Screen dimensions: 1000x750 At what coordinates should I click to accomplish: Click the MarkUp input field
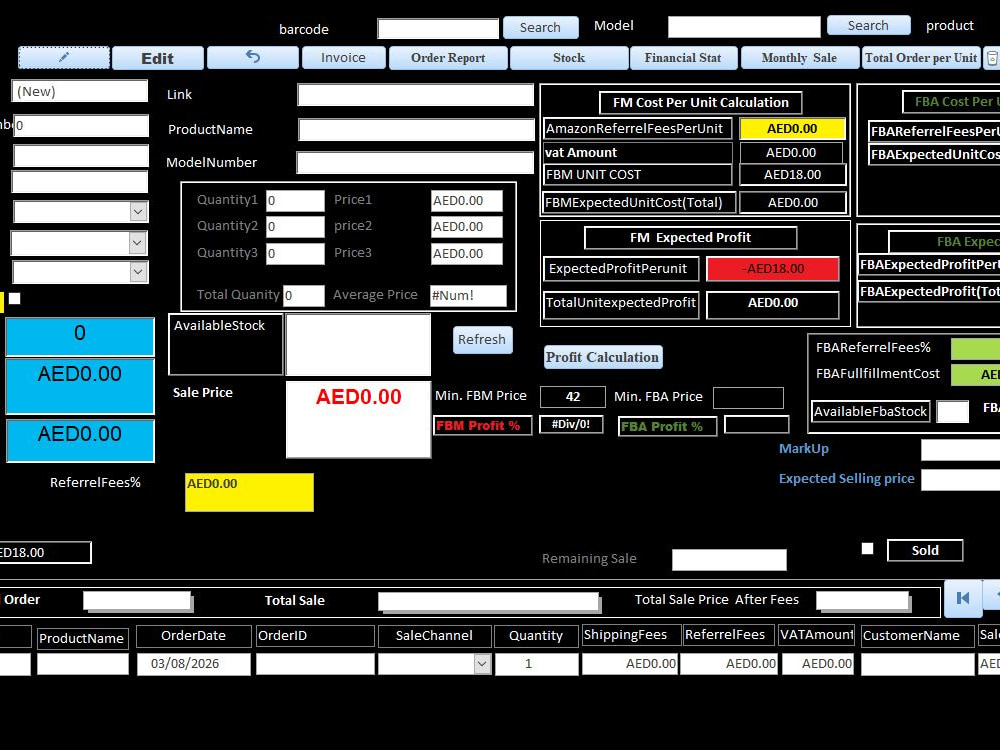point(960,450)
